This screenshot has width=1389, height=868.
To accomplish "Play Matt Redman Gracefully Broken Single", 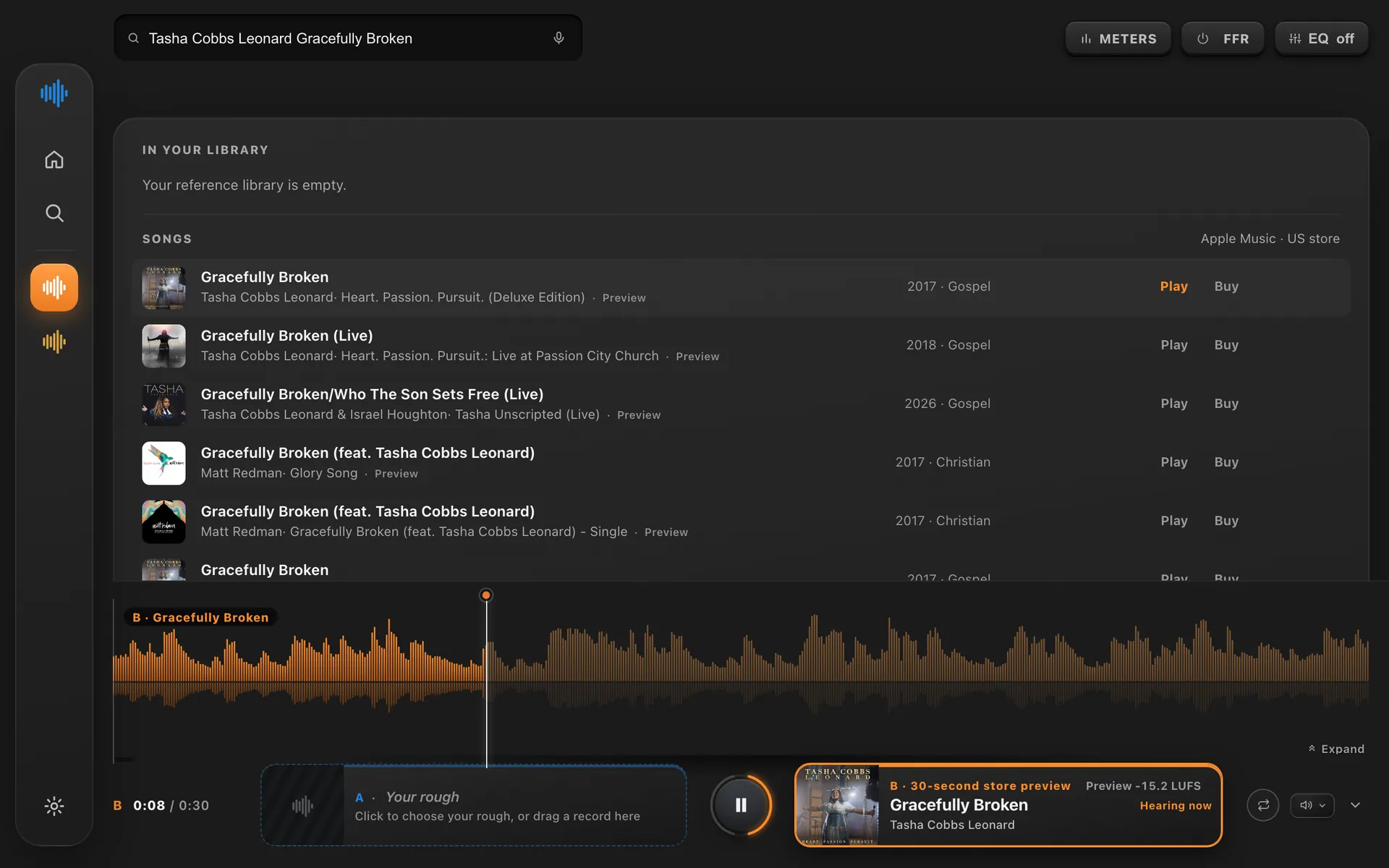I will tap(1174, 521).
